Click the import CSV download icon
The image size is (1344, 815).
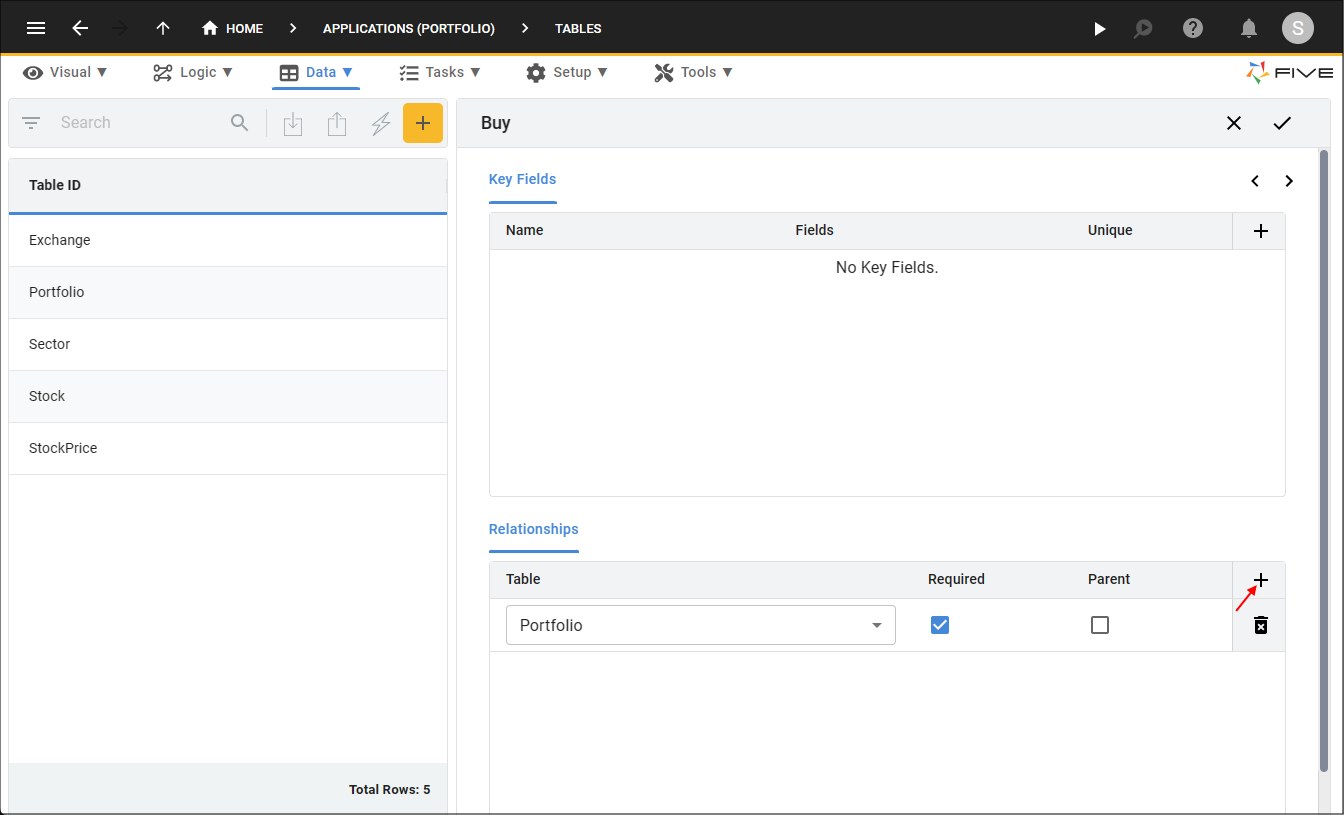[x=293, y=124]
